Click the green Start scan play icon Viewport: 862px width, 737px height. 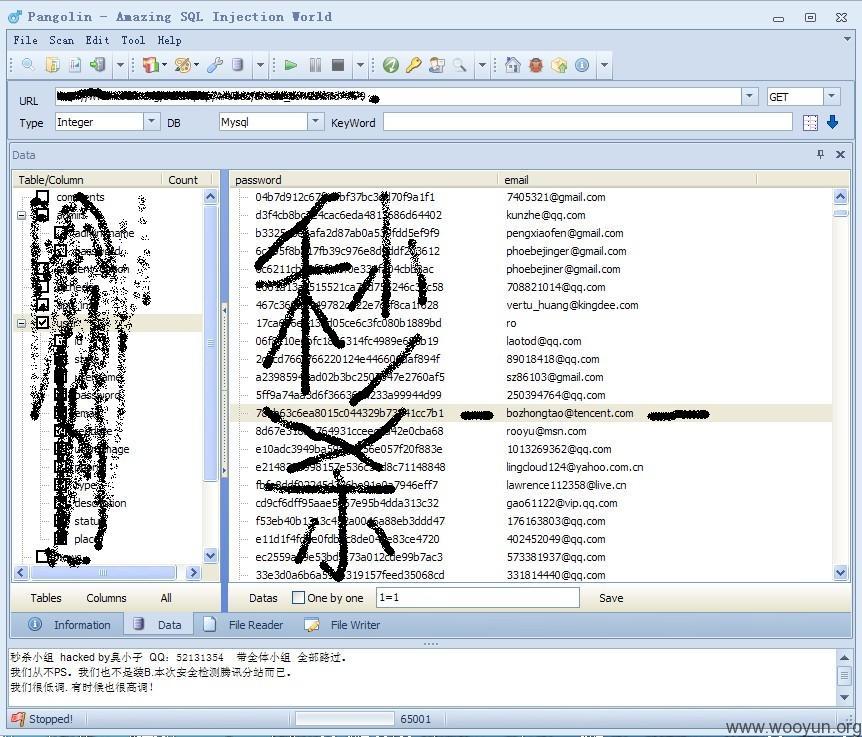click(290, 65)
